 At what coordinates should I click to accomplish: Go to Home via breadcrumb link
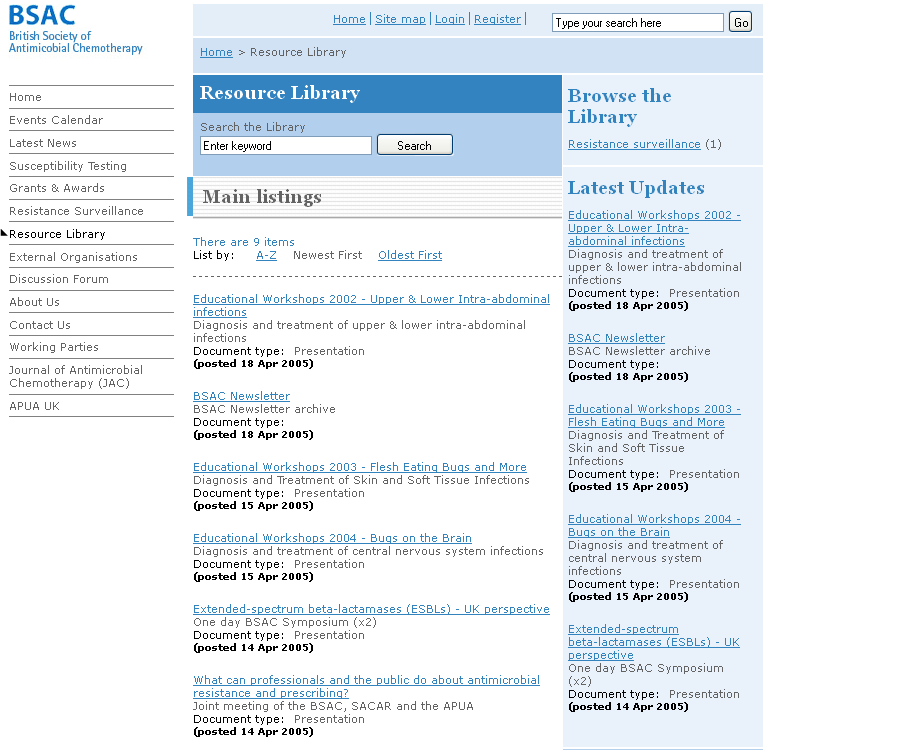[216, 52]
